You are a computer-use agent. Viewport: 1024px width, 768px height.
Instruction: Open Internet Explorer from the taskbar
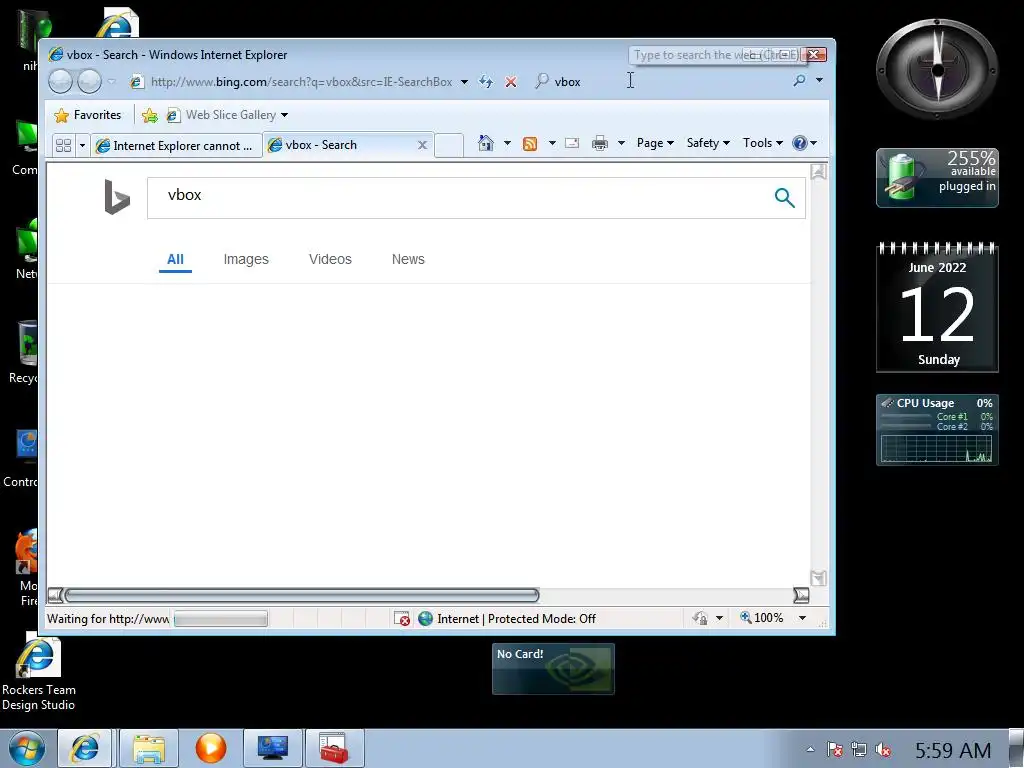click(x=85, y=748)
